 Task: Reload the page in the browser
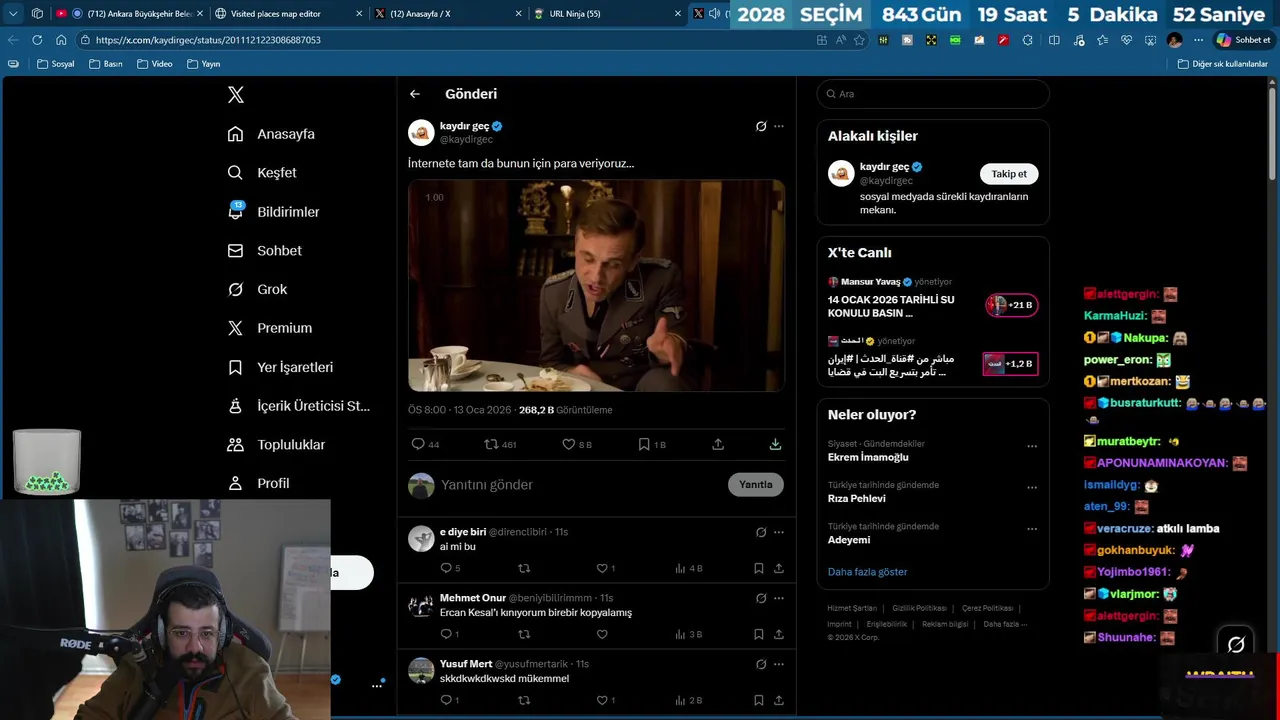coord(37,40)
